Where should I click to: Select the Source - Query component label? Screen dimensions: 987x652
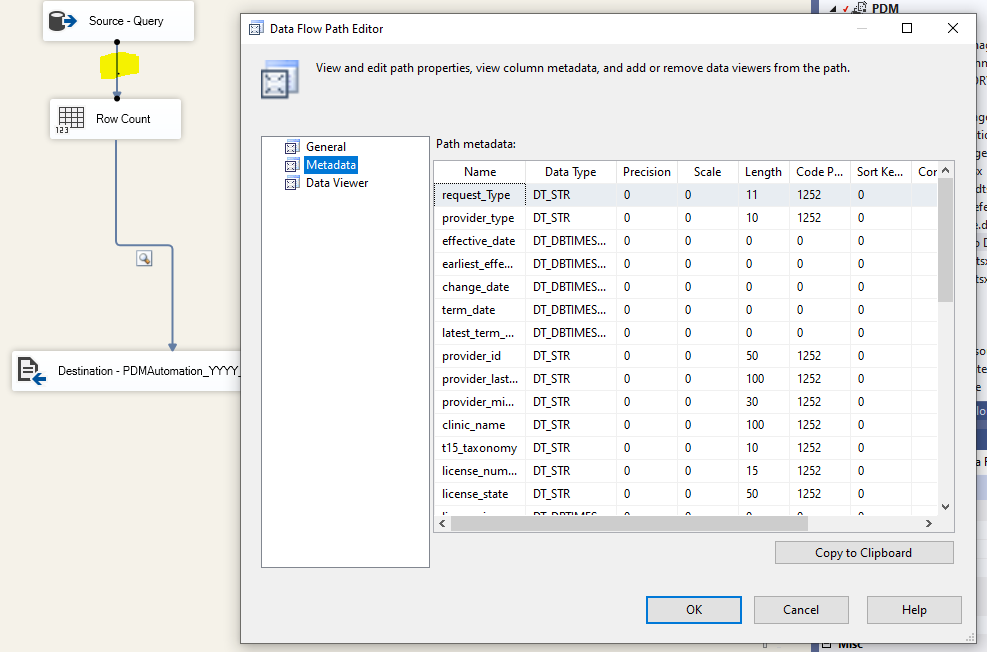tap(126, 21)
